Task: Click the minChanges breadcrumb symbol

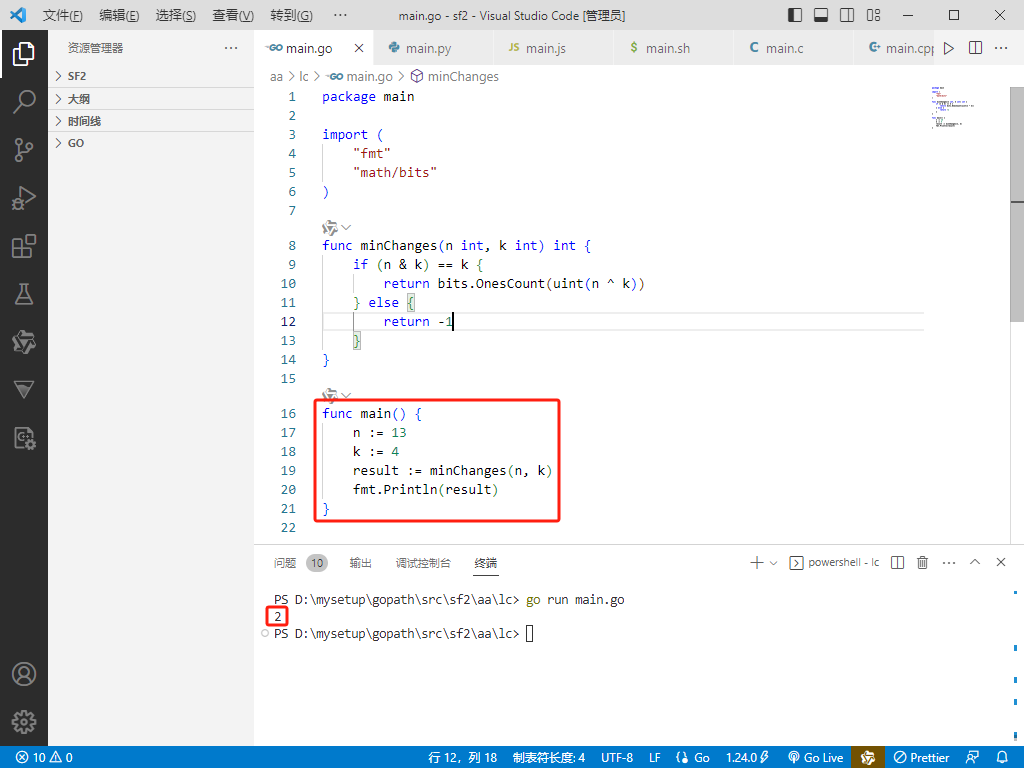Action: pos(455,76)
